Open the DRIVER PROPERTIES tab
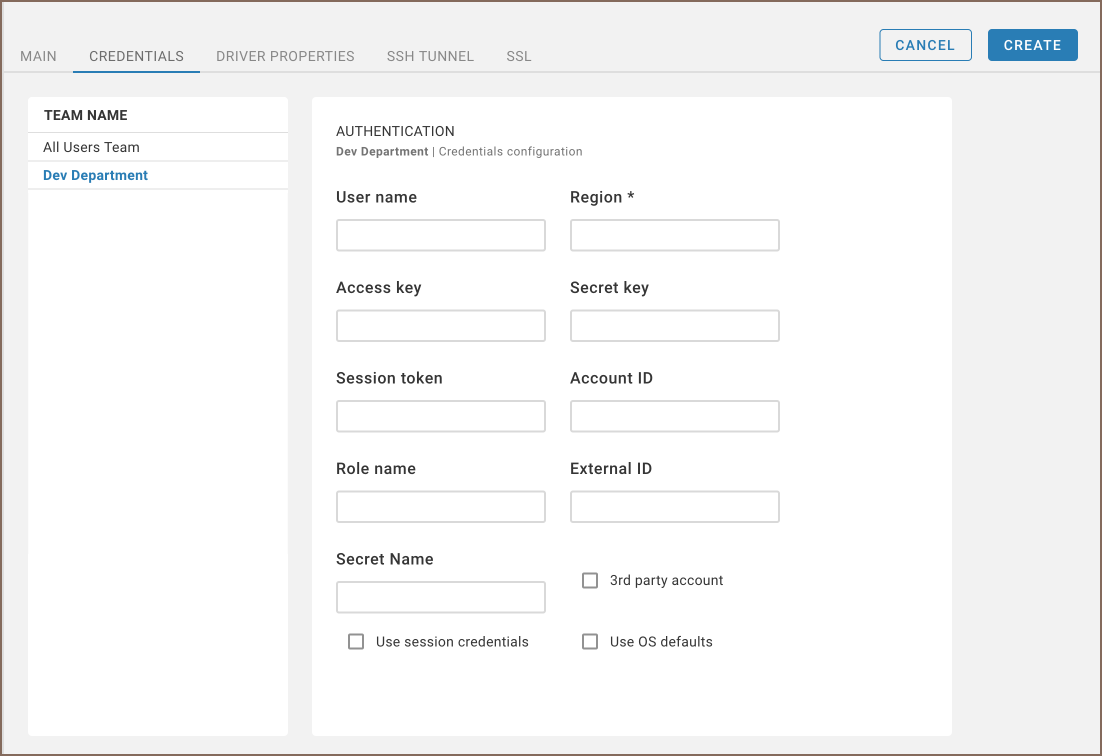The width and height of the screenshot is (1102, 756). click(285, 56)
